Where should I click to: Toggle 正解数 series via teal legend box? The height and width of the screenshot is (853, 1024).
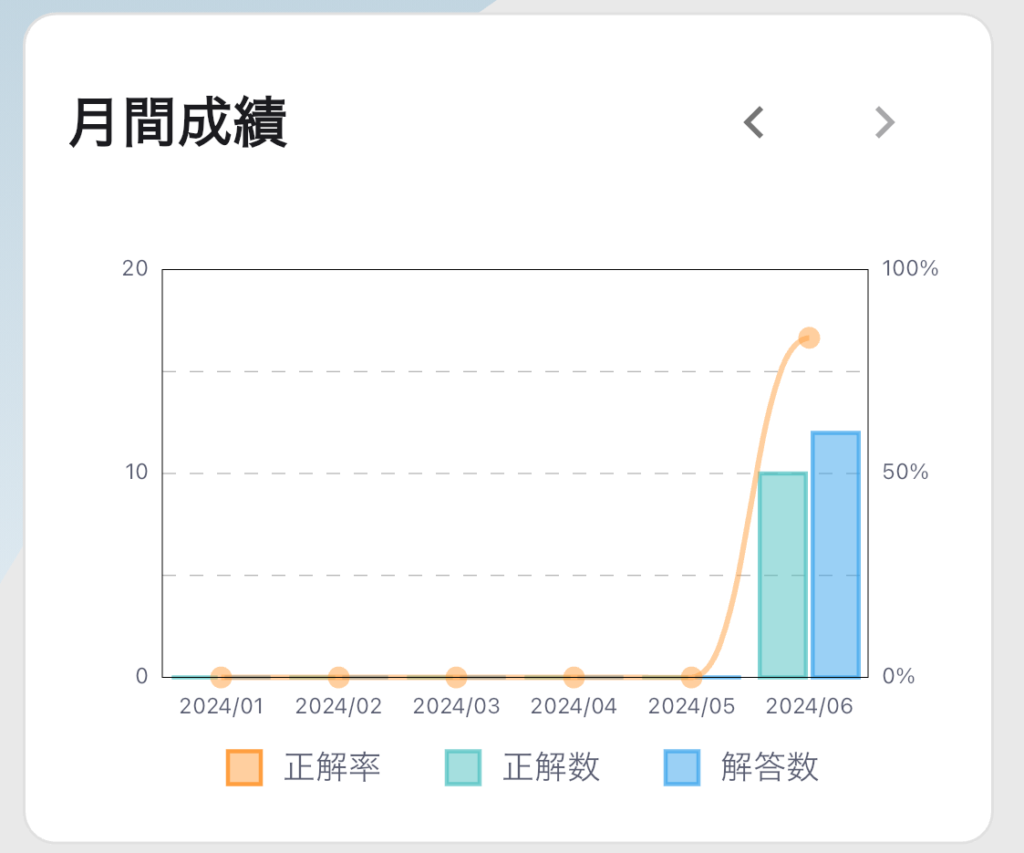(x=463, y=767)
